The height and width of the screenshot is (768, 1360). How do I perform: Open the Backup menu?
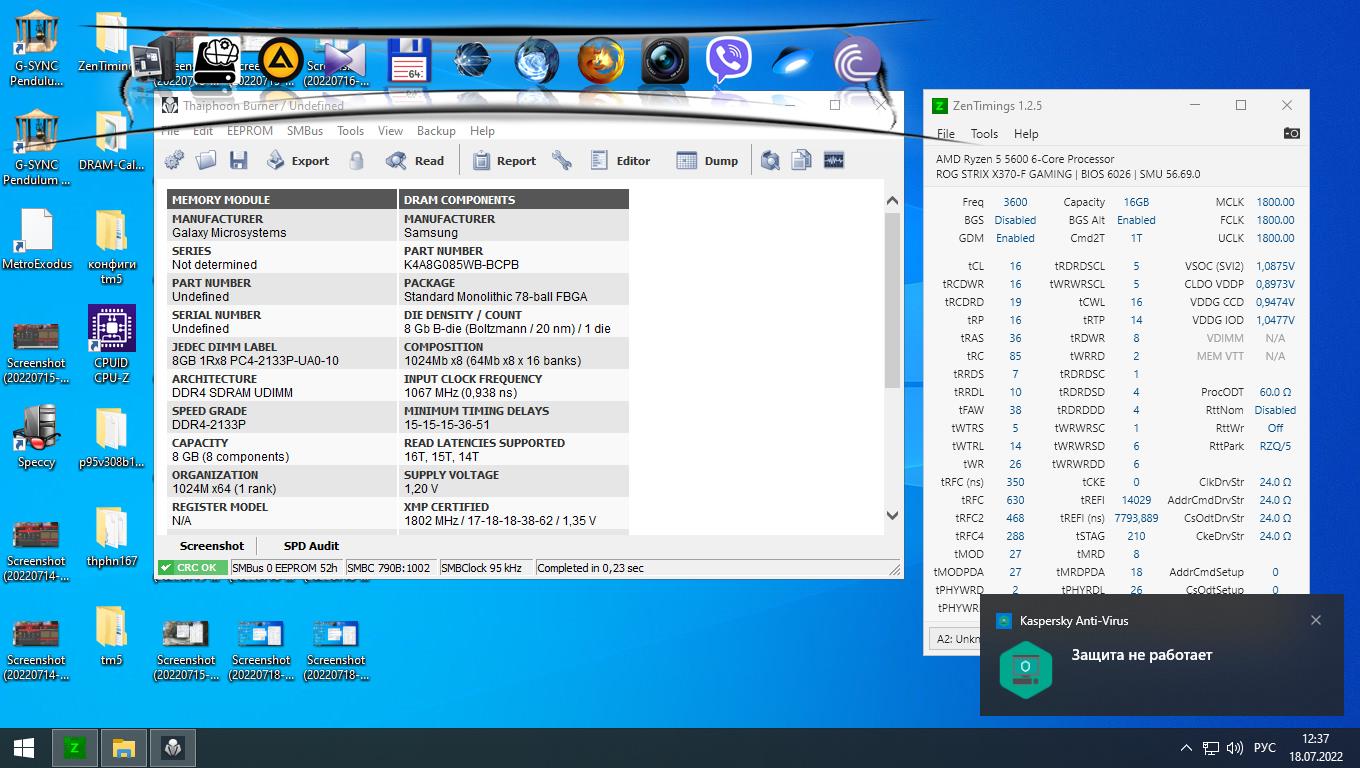436,131
